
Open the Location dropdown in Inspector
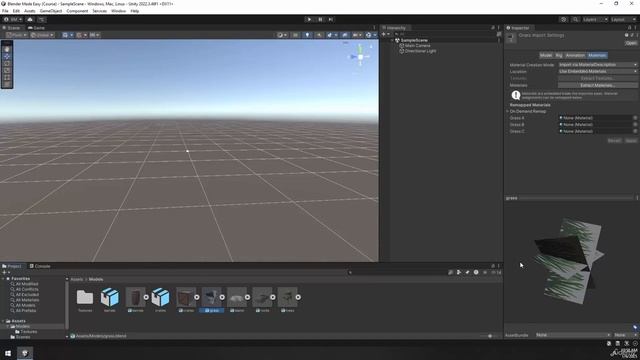[598, 71]
